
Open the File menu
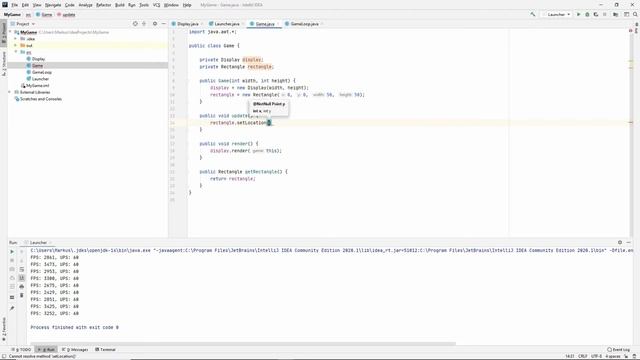pos(14,5)
